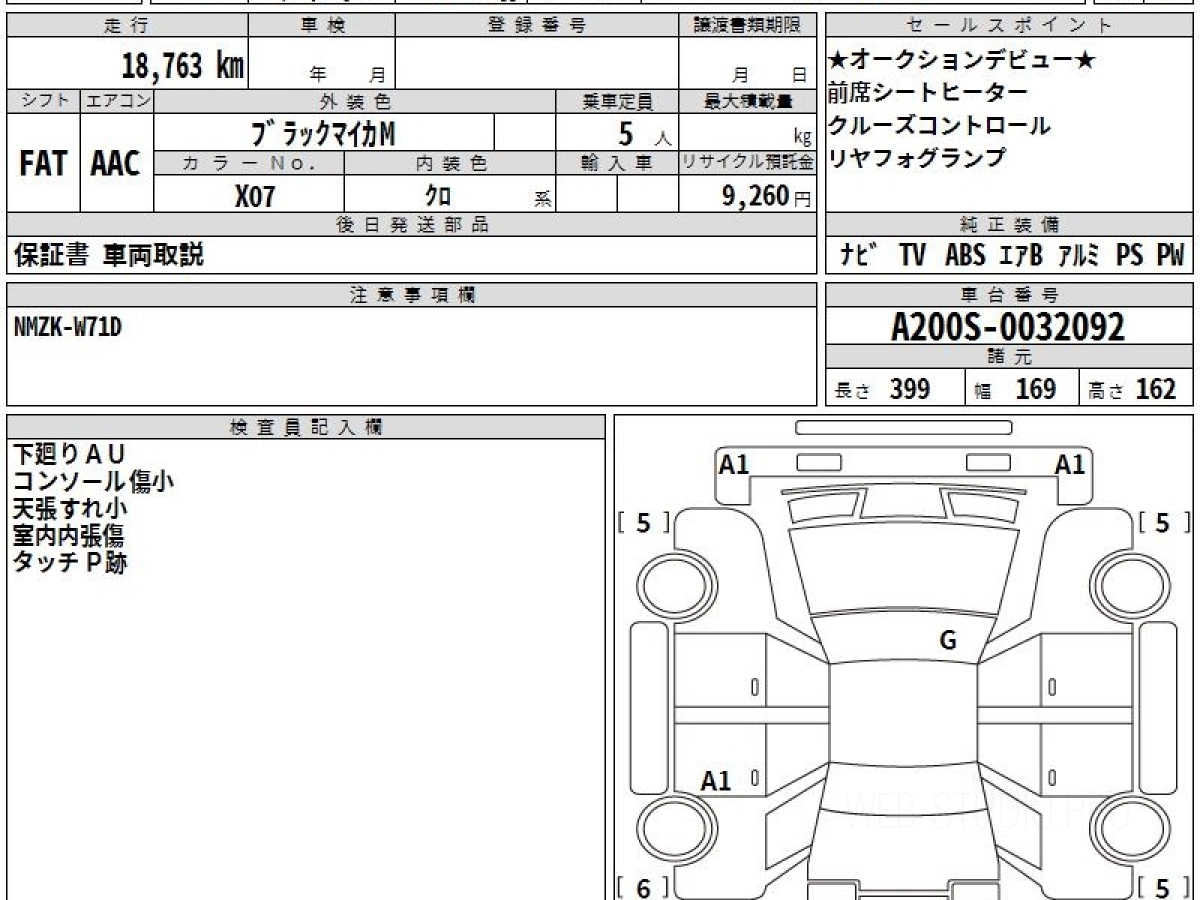Screen dimensions: 1200x900
Task: Click the カラーNo. header
Action: coord(249,163)
